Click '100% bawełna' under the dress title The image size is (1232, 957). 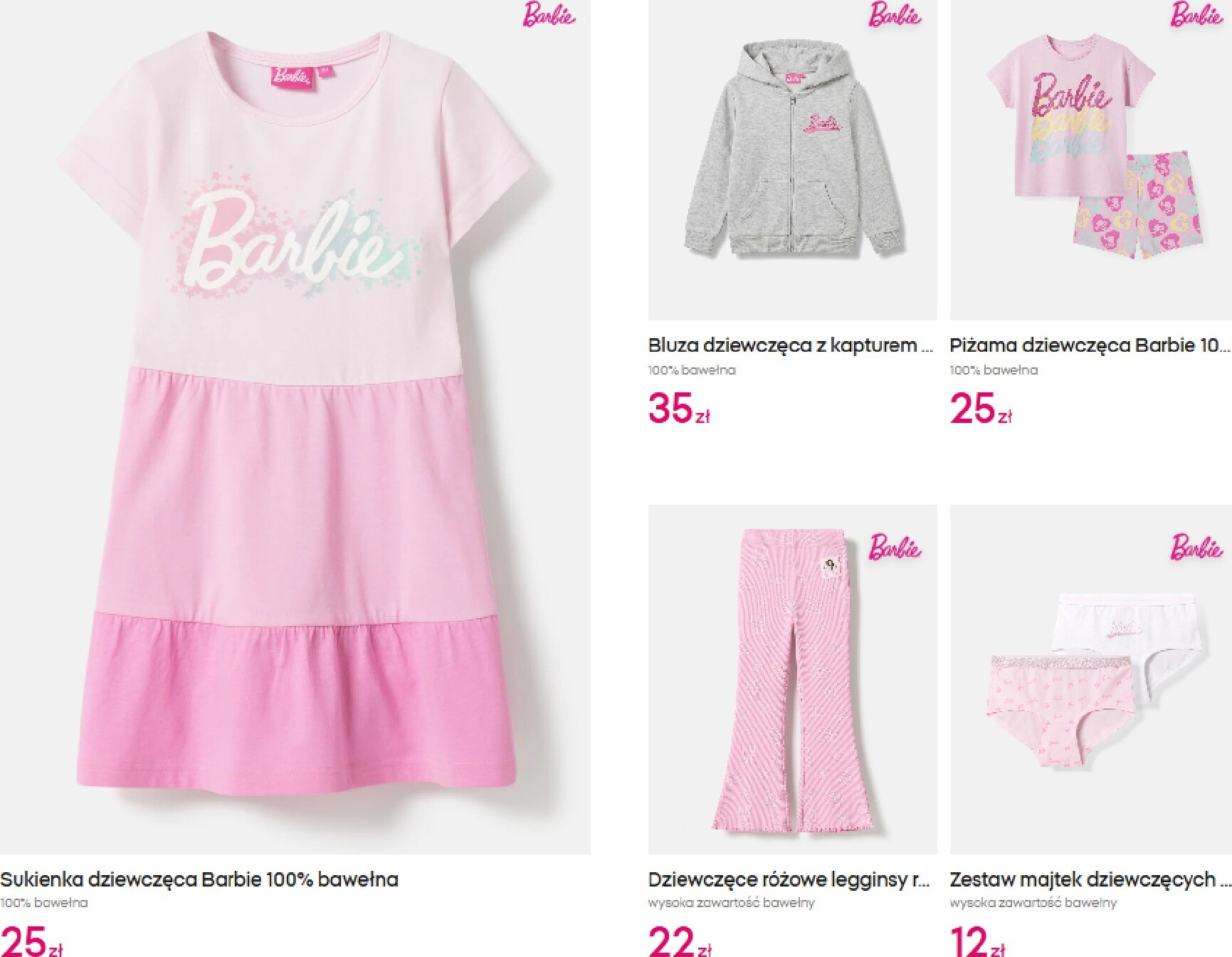pos(44,903)
